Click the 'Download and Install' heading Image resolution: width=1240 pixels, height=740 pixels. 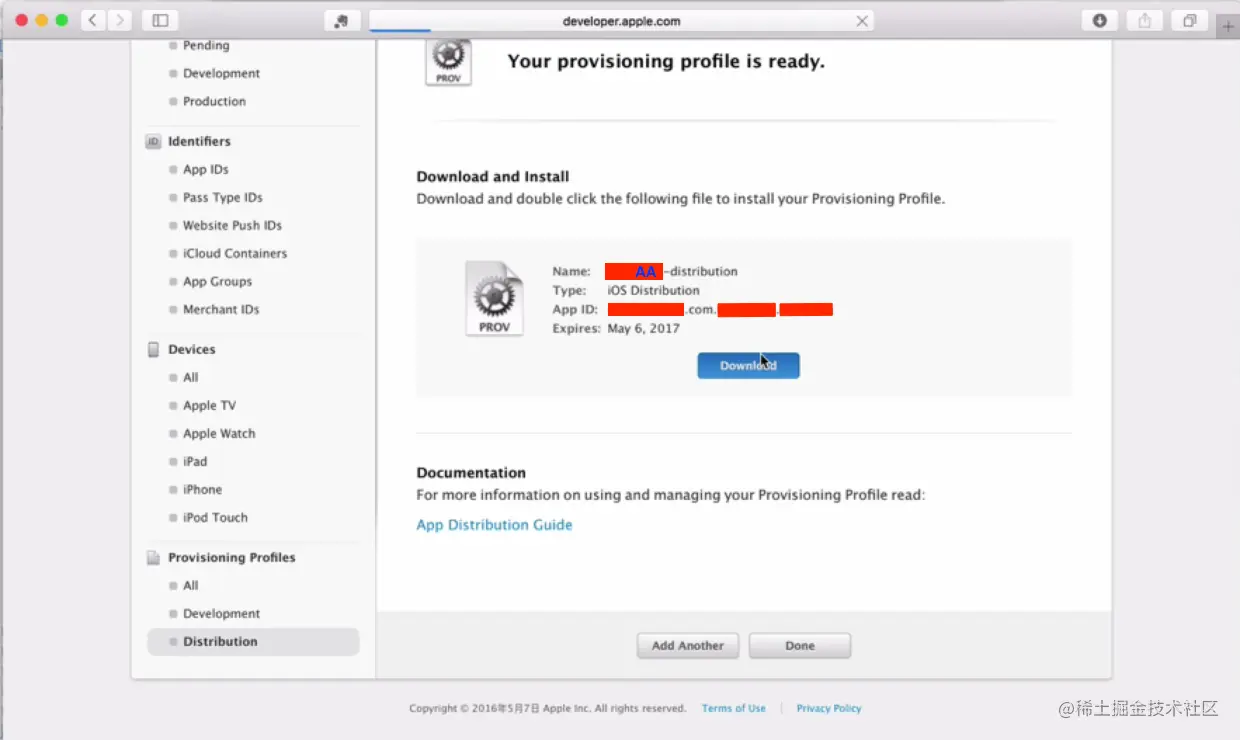point(493,177)
